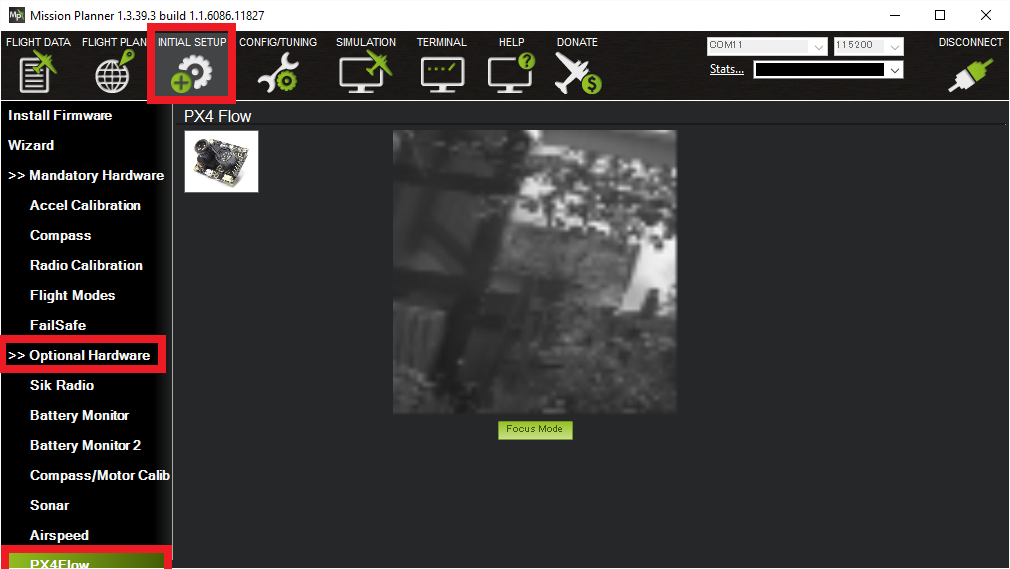1010x569 pixels.
Task: Open the Terminal screen icon
Action: click(441, 73)
